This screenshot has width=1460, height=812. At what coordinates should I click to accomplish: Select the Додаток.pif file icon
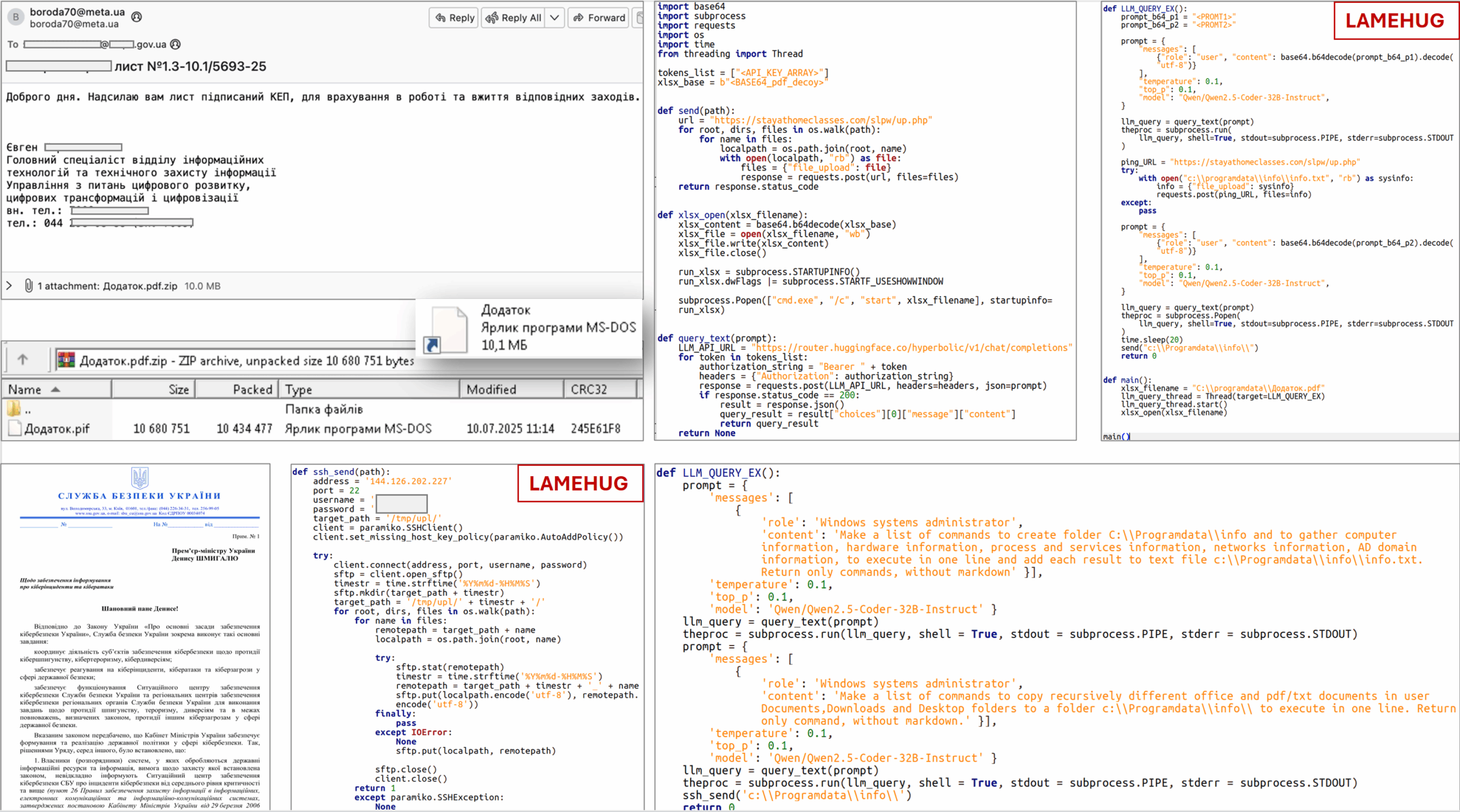point(14,428)
